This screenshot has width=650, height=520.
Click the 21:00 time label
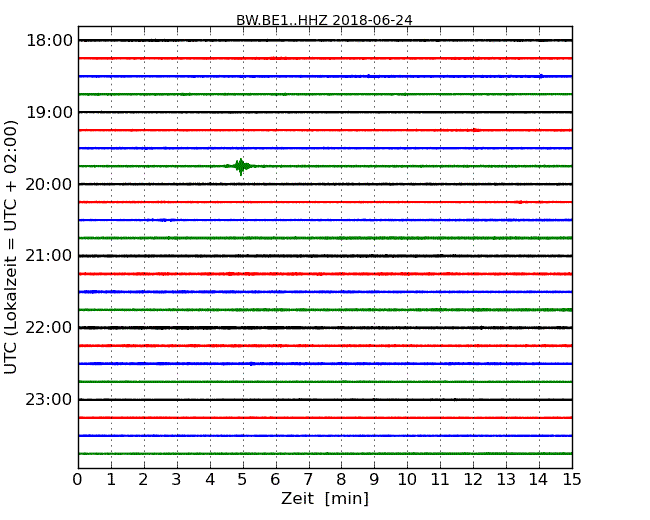pyautogui.click(x=49, y=256)
